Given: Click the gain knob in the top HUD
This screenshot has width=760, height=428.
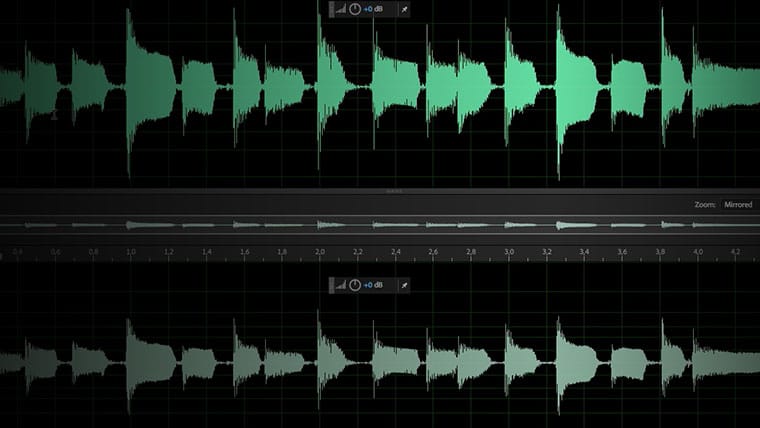Looking at the screenshot, I should [355, 9].
